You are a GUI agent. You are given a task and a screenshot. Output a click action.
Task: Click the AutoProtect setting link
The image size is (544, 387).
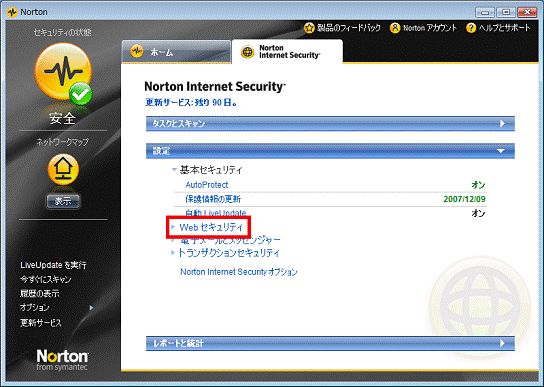point(207,185)
